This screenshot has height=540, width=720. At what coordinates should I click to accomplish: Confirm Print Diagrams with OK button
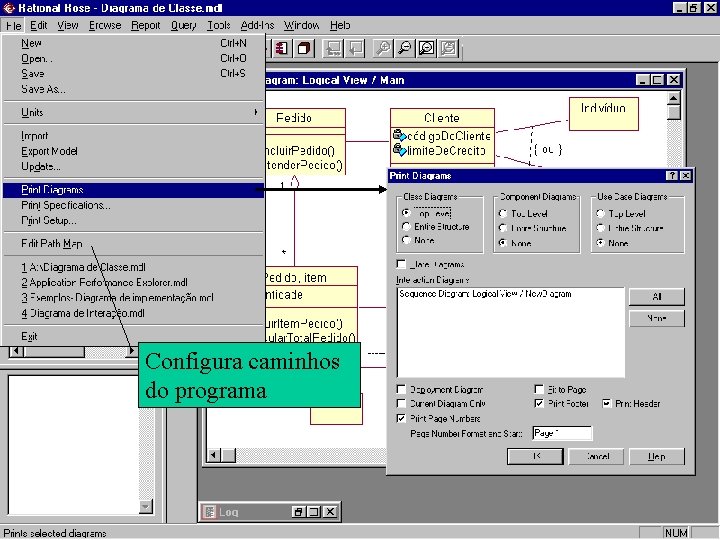[x=535, y=456]
